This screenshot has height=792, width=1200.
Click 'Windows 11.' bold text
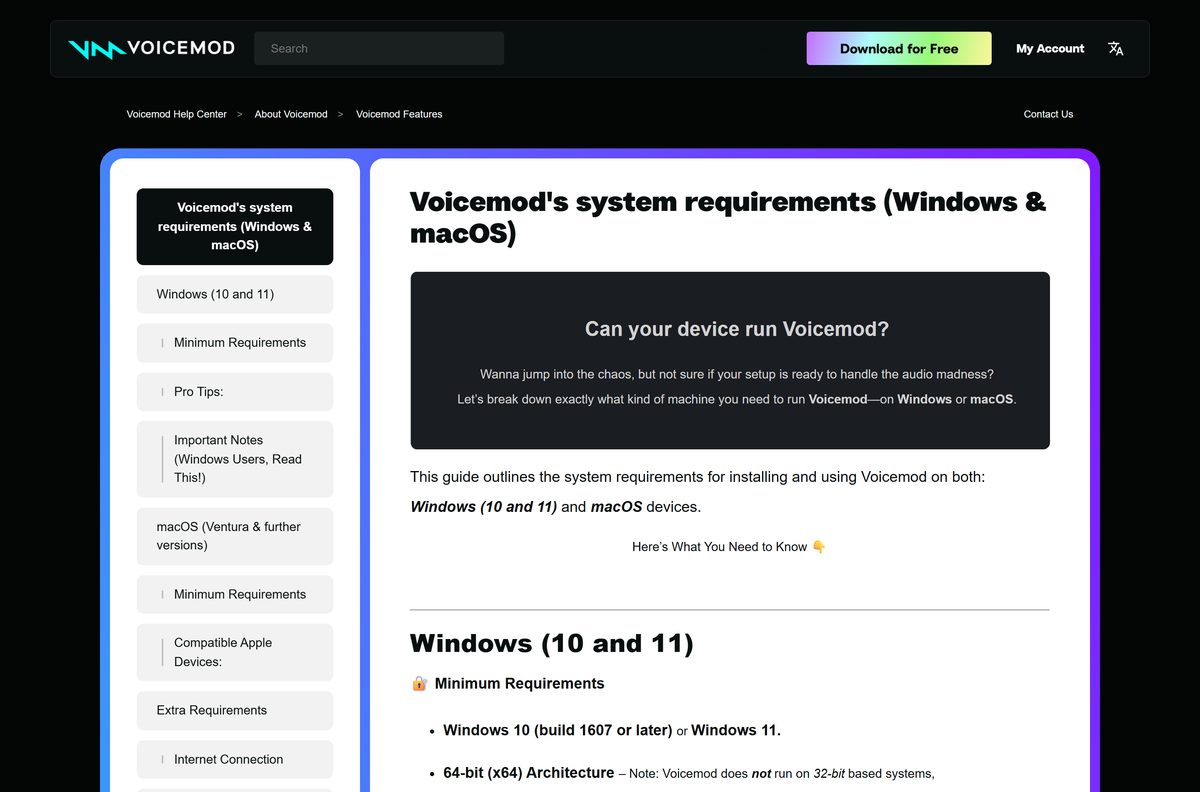[736, 730]
